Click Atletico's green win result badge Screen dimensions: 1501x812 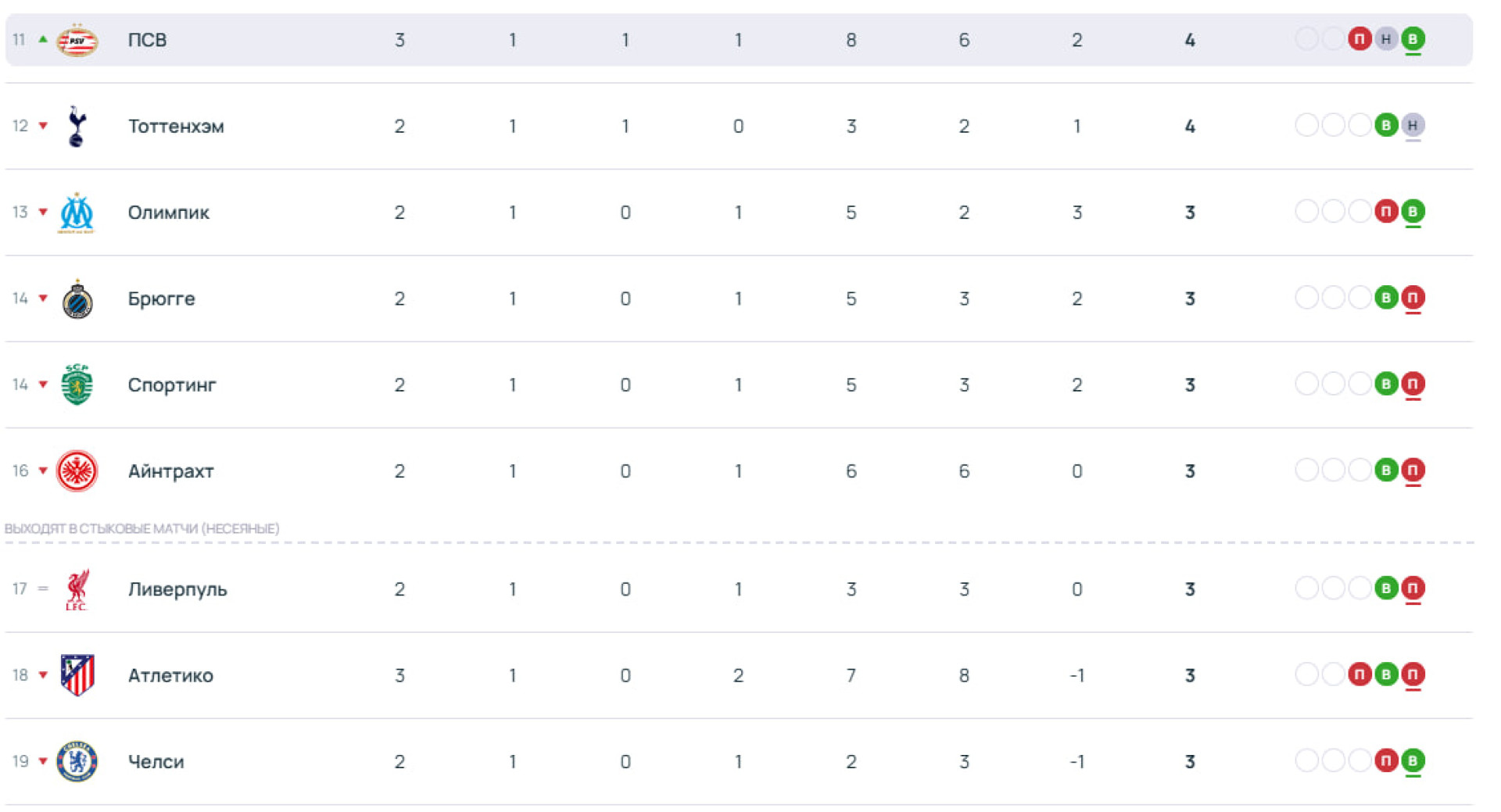(1385, 674)
